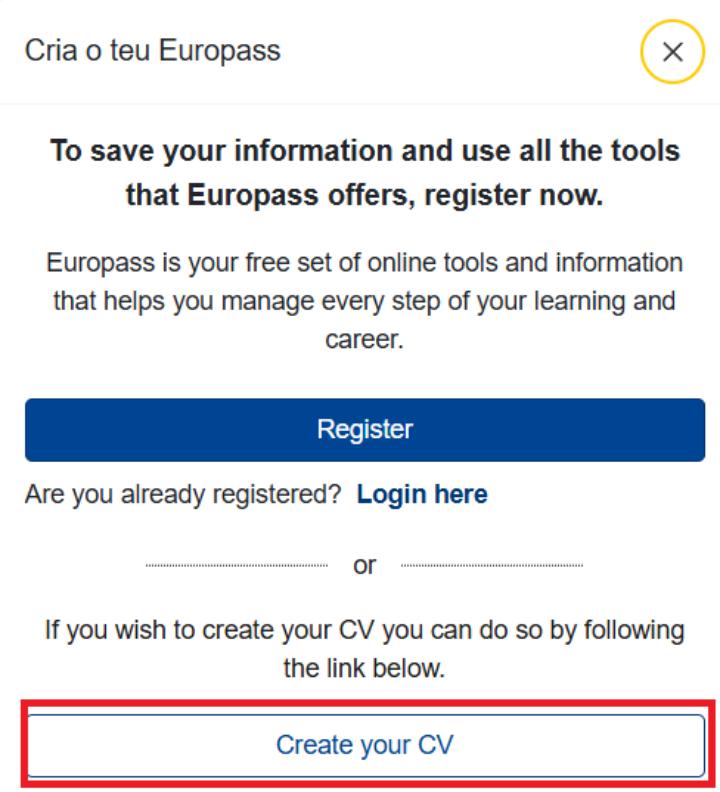This screenshot has height=792, width=720.
Task: Click the bold 'register now' heading text
Action: click(364, 173)
